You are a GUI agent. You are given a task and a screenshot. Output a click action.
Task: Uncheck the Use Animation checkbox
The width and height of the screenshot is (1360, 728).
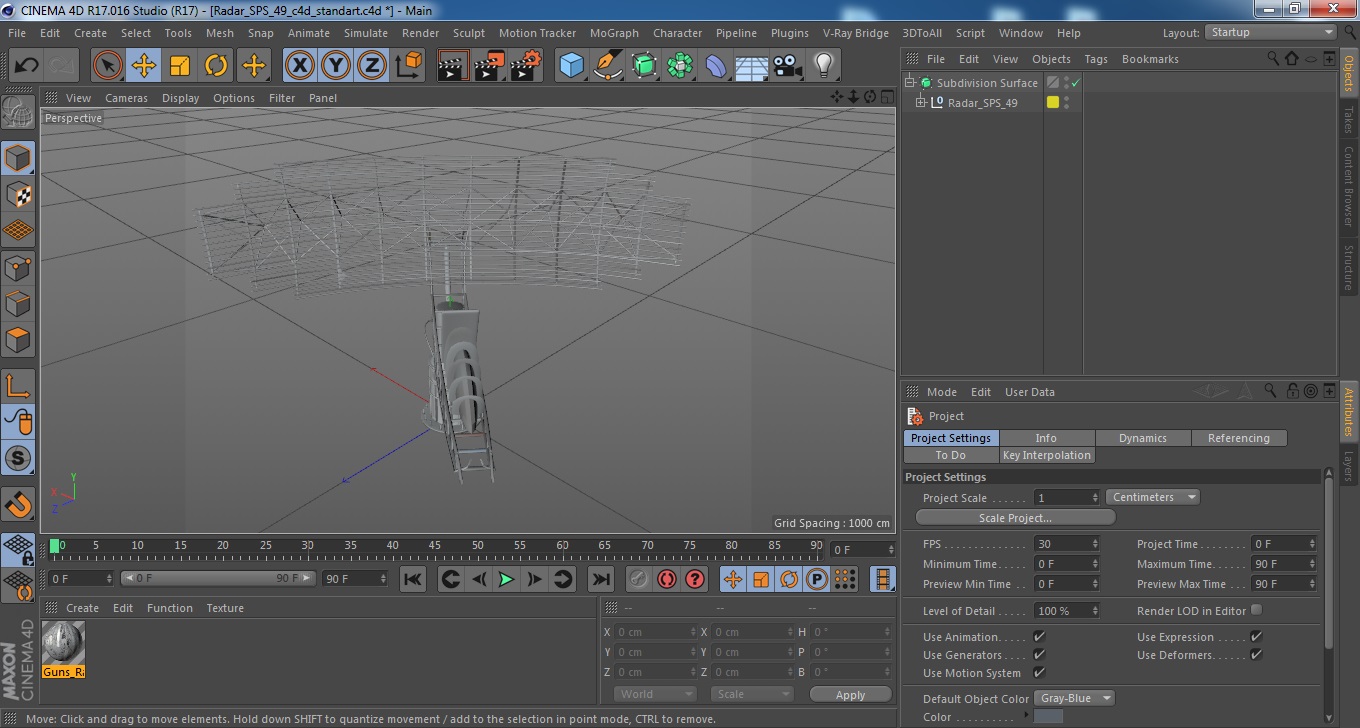(1039, 637)
